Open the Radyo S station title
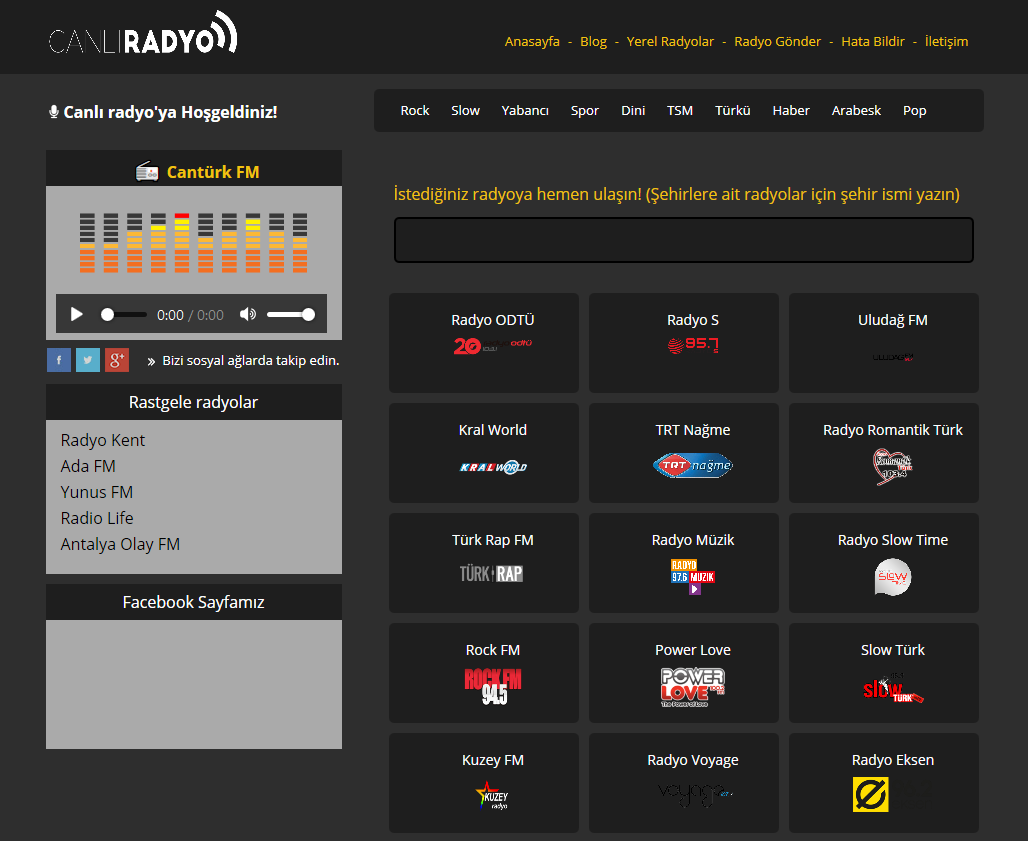 [x=693, y=320]
